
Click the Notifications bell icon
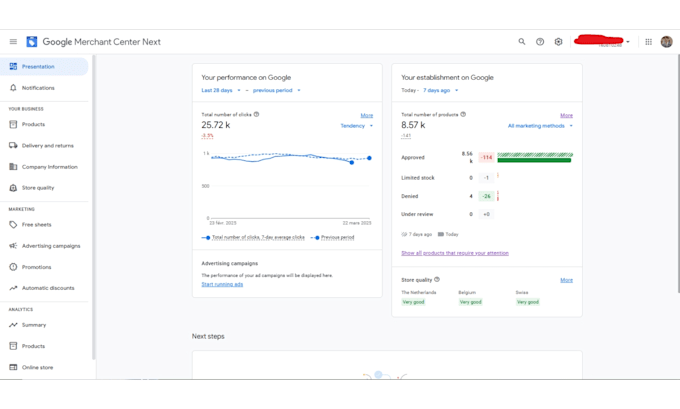(x=13, y=88)
